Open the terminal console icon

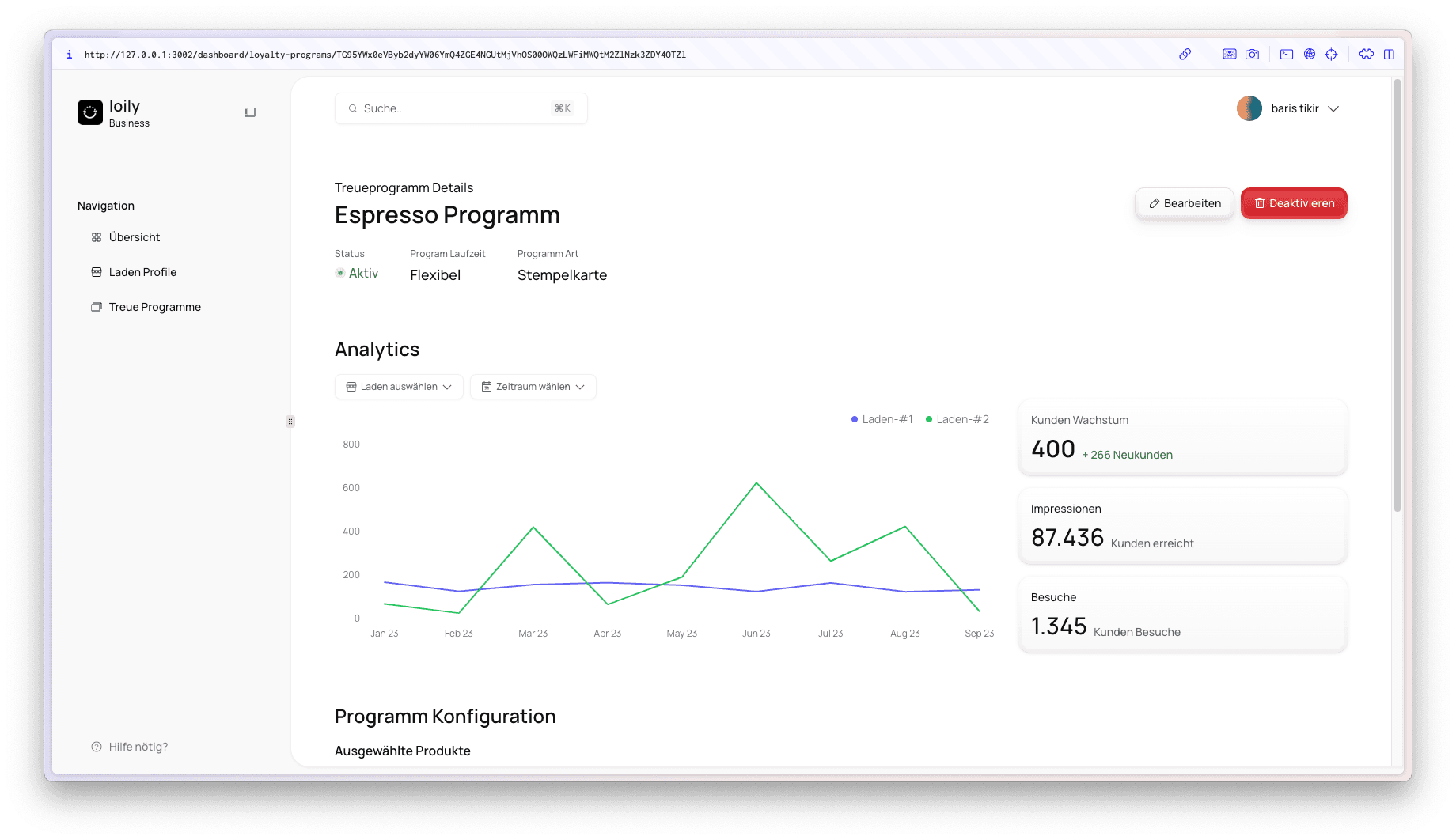[x=1287, y=55]
